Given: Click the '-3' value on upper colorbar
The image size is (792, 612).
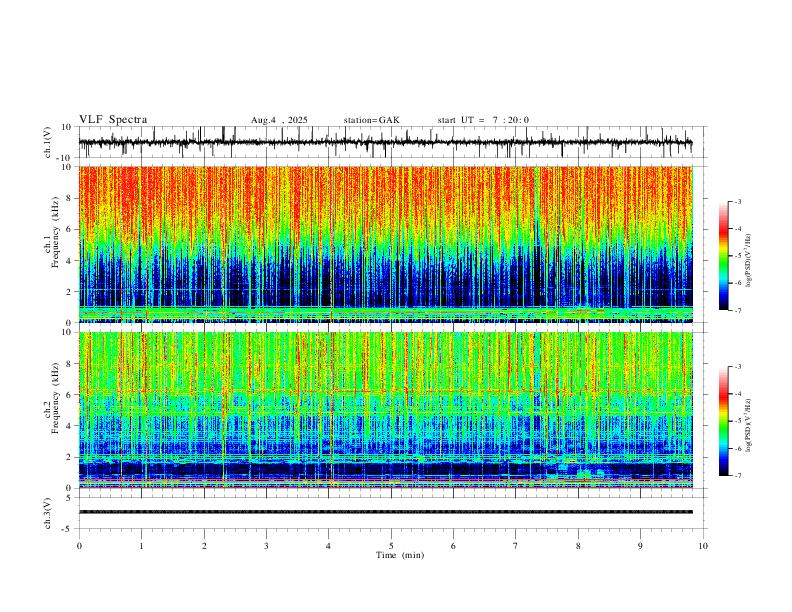Looking at the screenshot, I should tap(737, 201).
